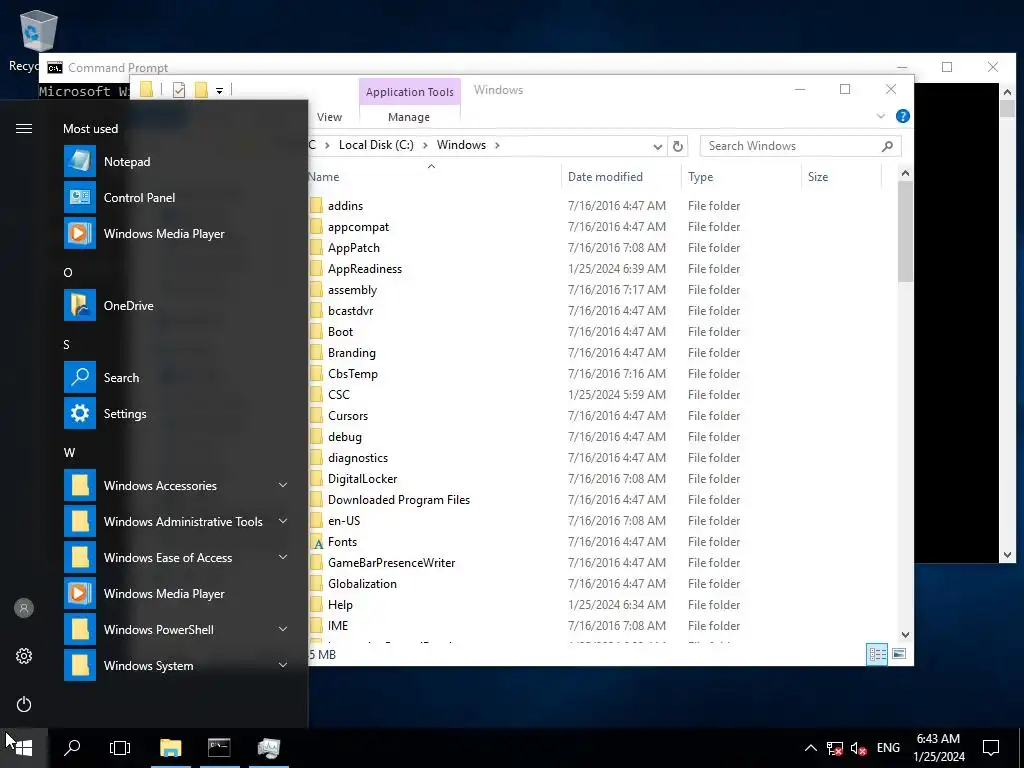Viewport: 1024px width, 768px height.
Task: Open OneDrive from Start menu
Action: (176, 305)
